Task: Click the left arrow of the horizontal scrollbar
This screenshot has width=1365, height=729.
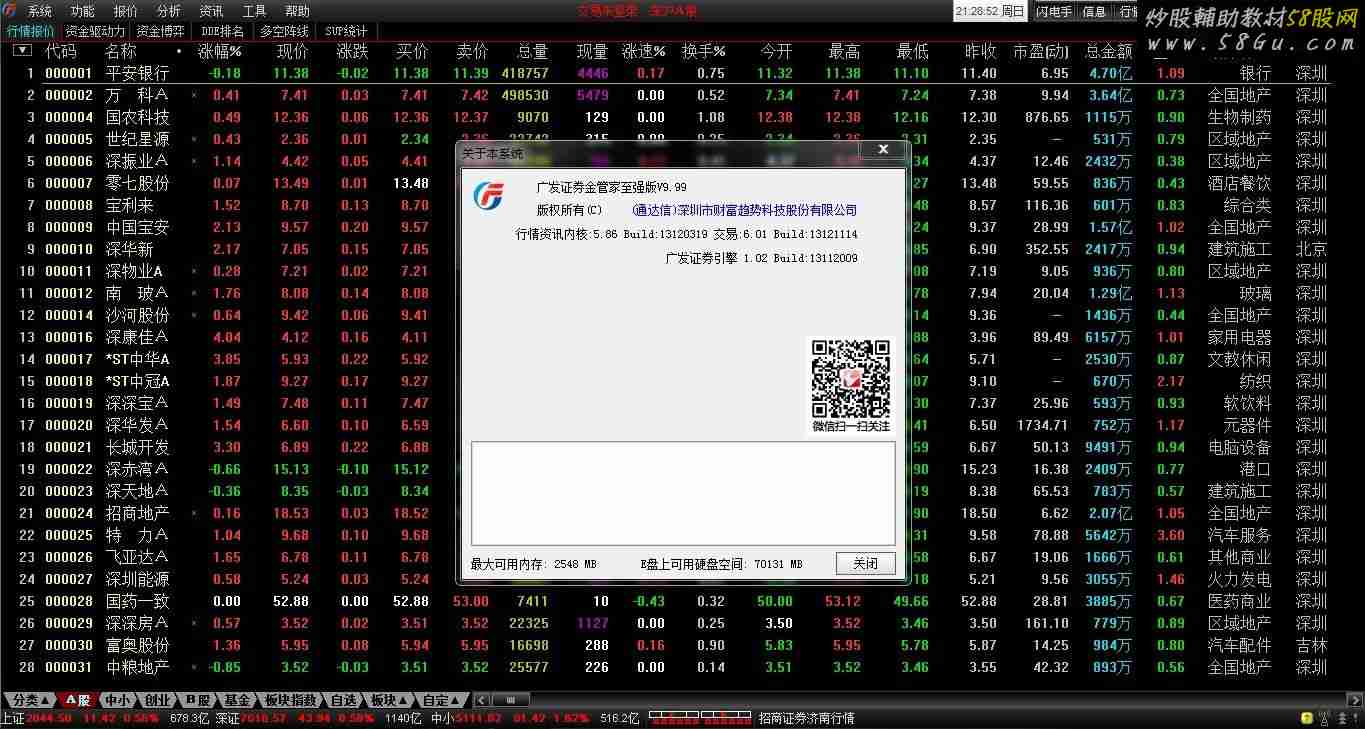Action: [481, 700]
